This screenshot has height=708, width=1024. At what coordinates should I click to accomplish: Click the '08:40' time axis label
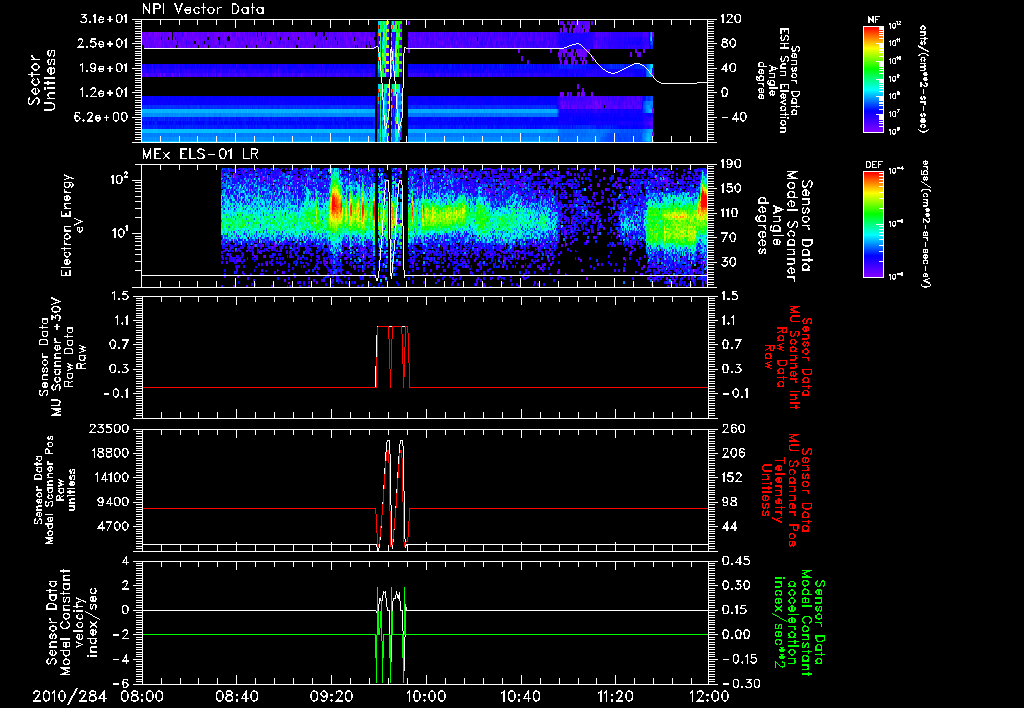pyautogui.click(x=237, y=696)
